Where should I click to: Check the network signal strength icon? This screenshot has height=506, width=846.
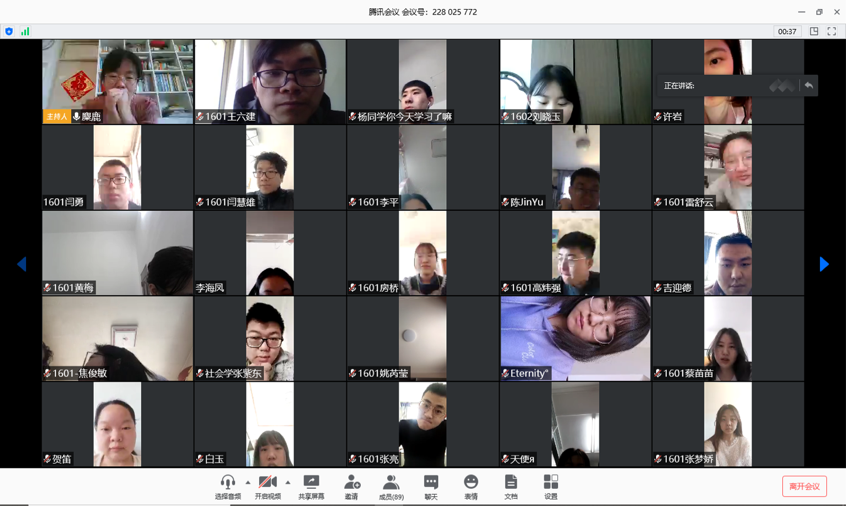(25, 31)
